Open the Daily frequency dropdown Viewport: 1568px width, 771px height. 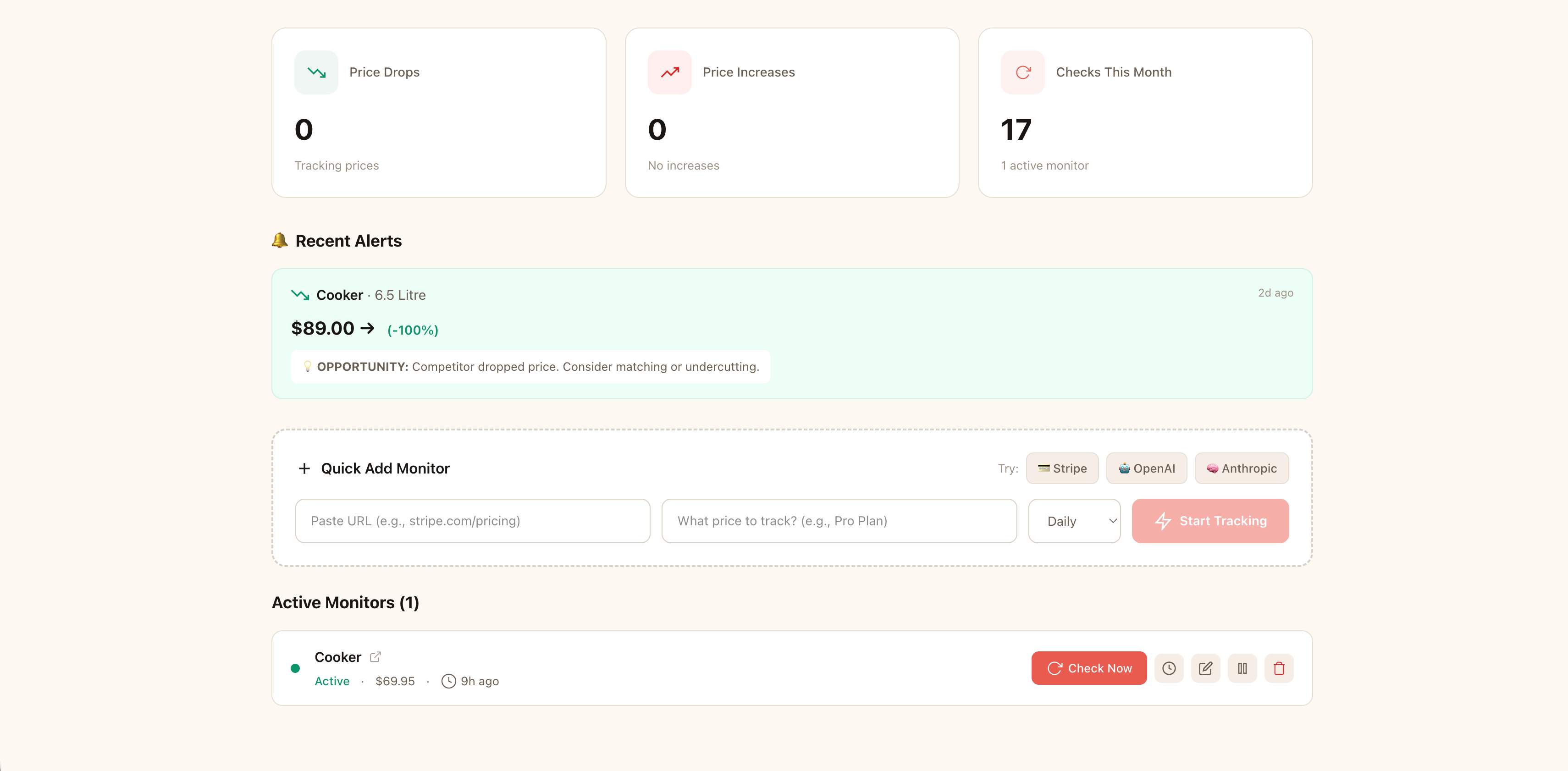[1074, 521]
